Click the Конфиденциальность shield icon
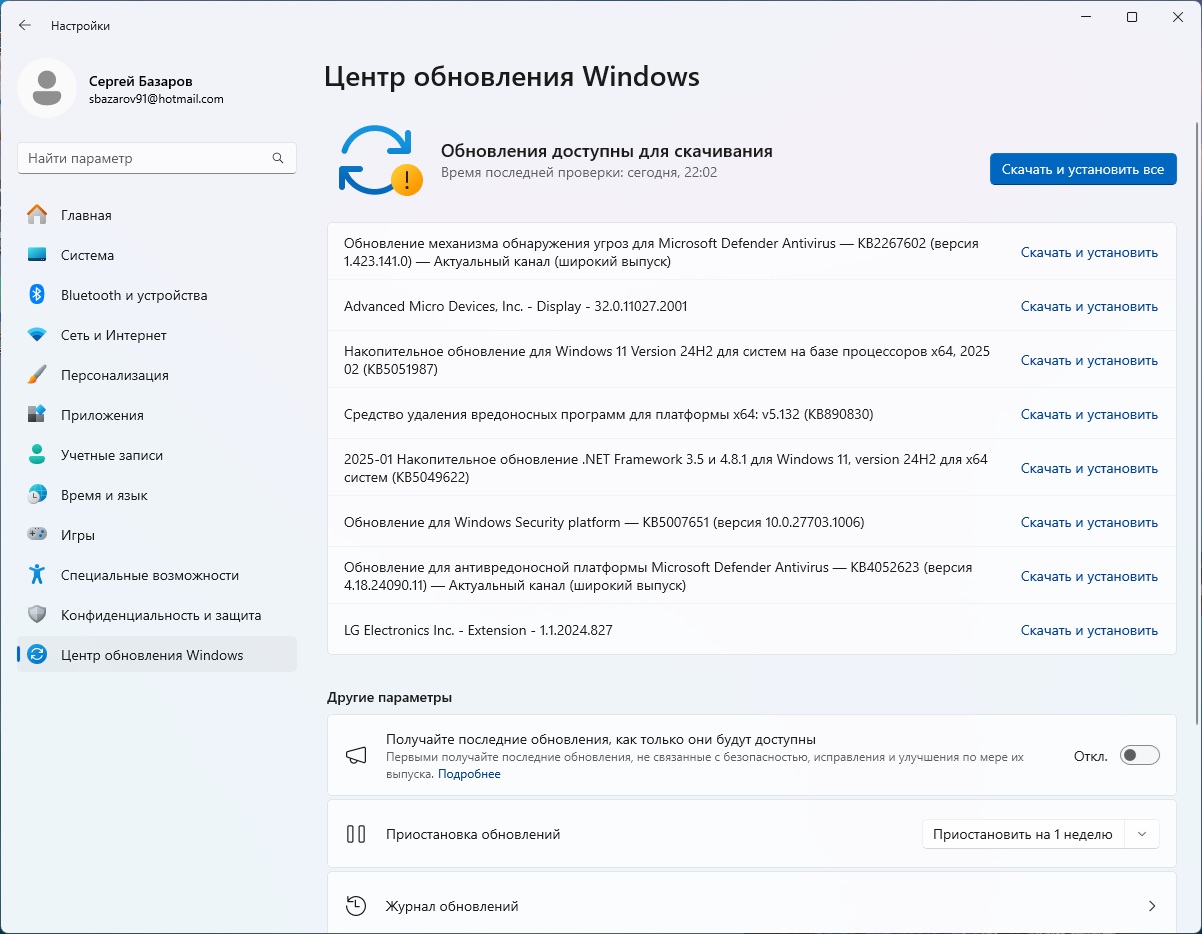This screenshot has height=934, width=1202. point(37,615)
